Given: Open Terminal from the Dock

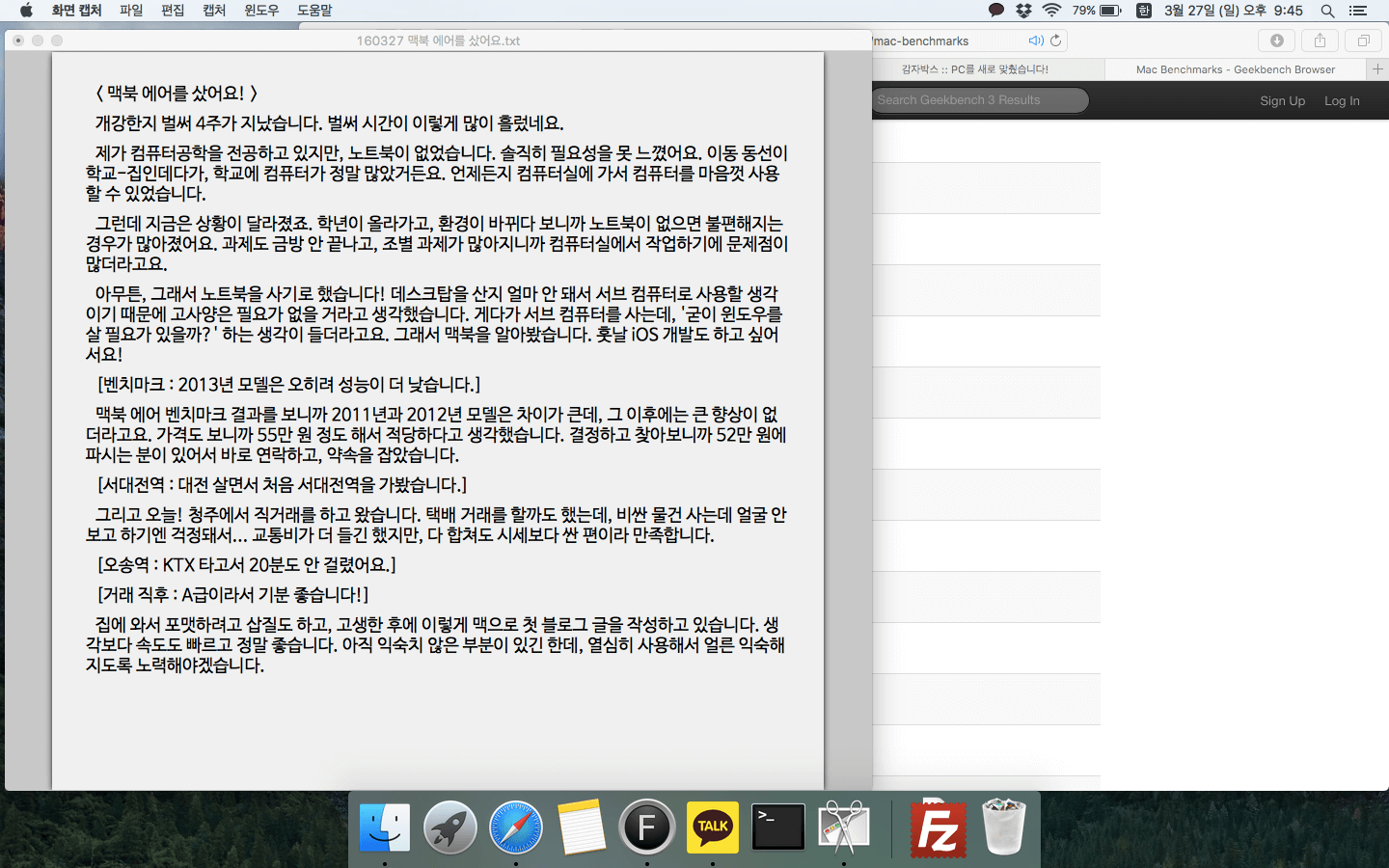Looking at the screenshot, I should point(778,827).
